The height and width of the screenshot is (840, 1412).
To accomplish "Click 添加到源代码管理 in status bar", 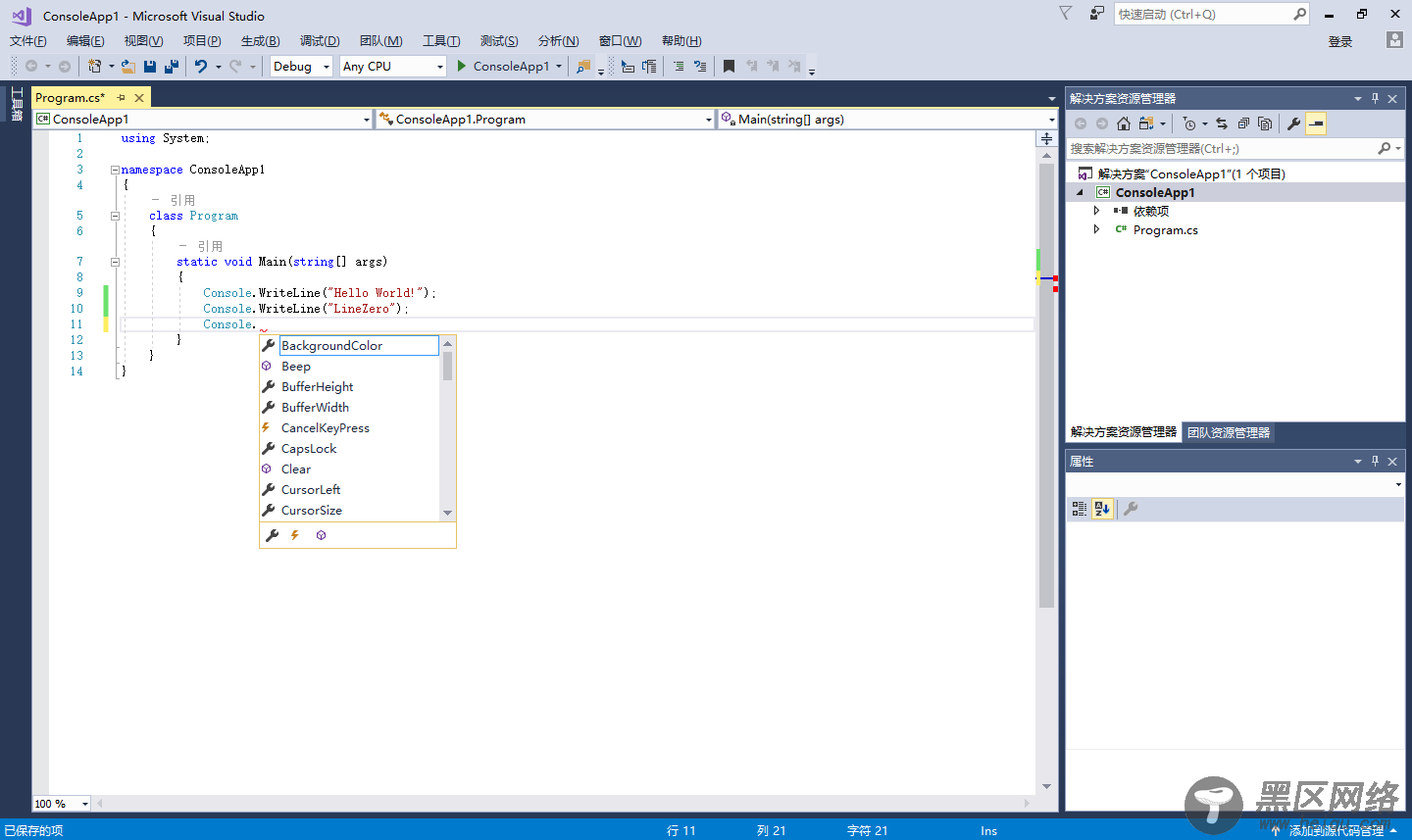I will [1336, 830].
